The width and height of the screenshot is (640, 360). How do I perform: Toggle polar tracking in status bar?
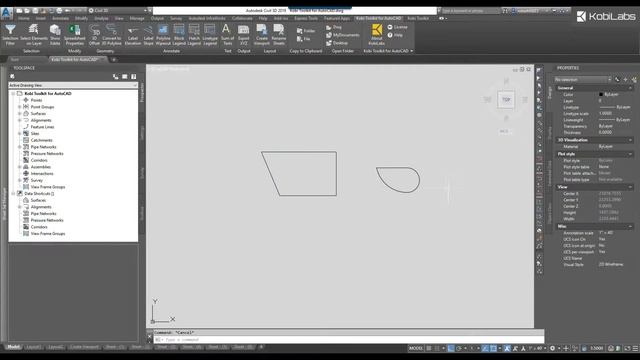point(459,348)
